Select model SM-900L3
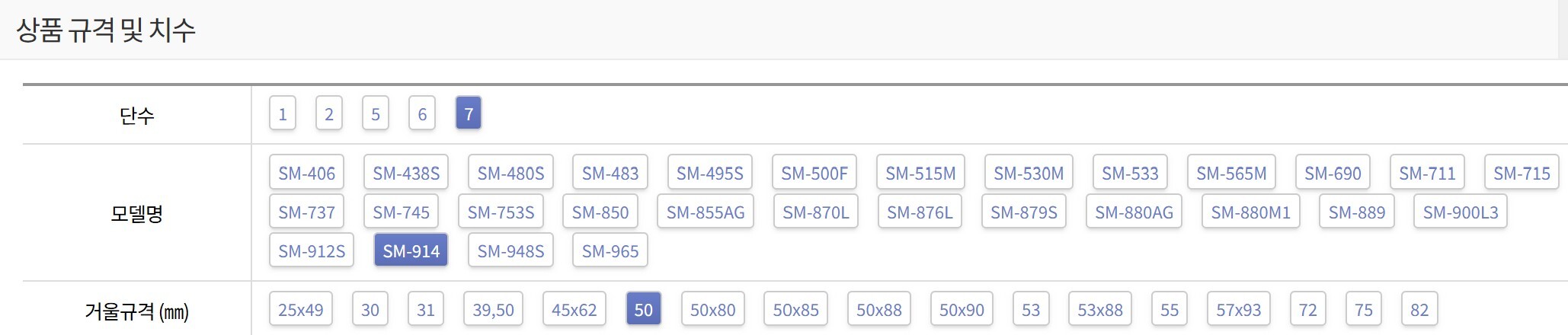The width and height of the screenshot is (1568, 335). click(1460, 212)
